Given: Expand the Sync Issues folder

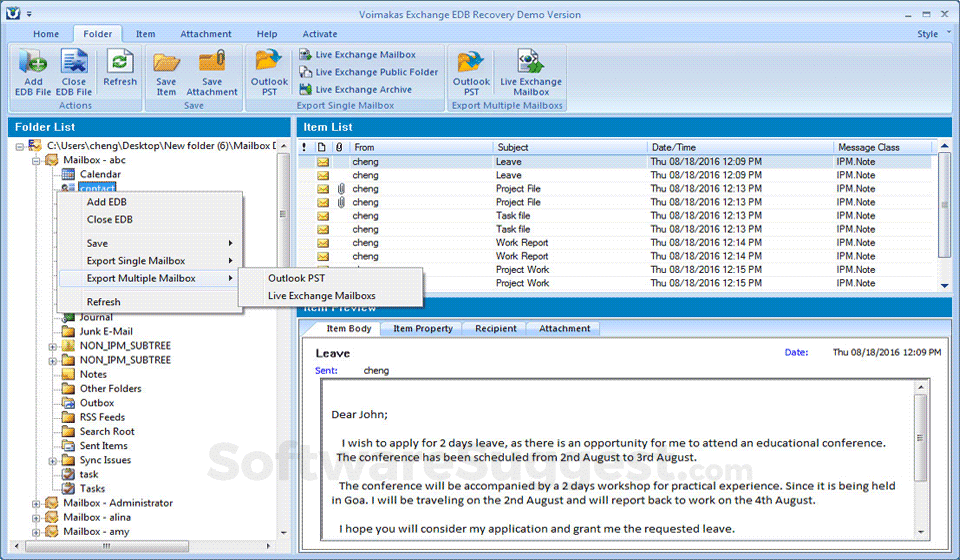Looking at the screenshot, I should tap(53, 461).
